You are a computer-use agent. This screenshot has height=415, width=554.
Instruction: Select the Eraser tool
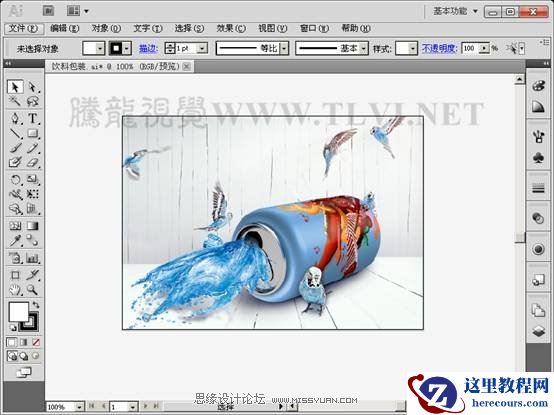(x=32, y=163)
